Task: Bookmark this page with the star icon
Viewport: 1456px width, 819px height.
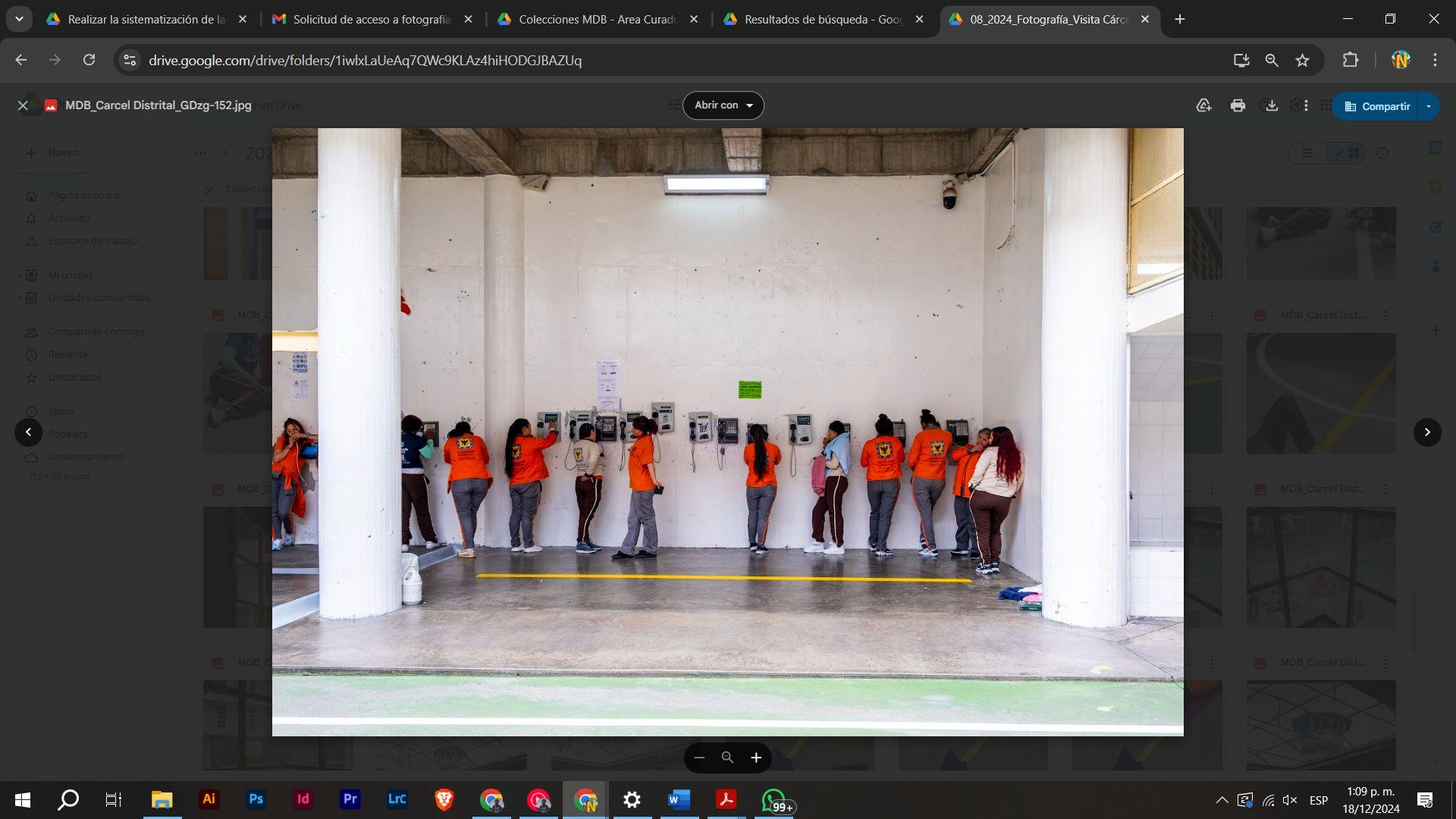Action: [1302, 60]
